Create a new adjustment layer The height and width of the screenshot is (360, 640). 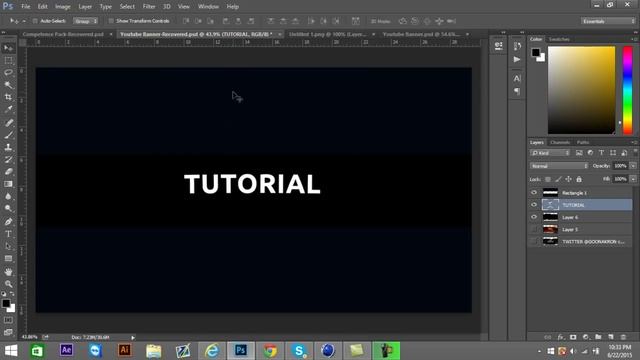tap(586, 337)
